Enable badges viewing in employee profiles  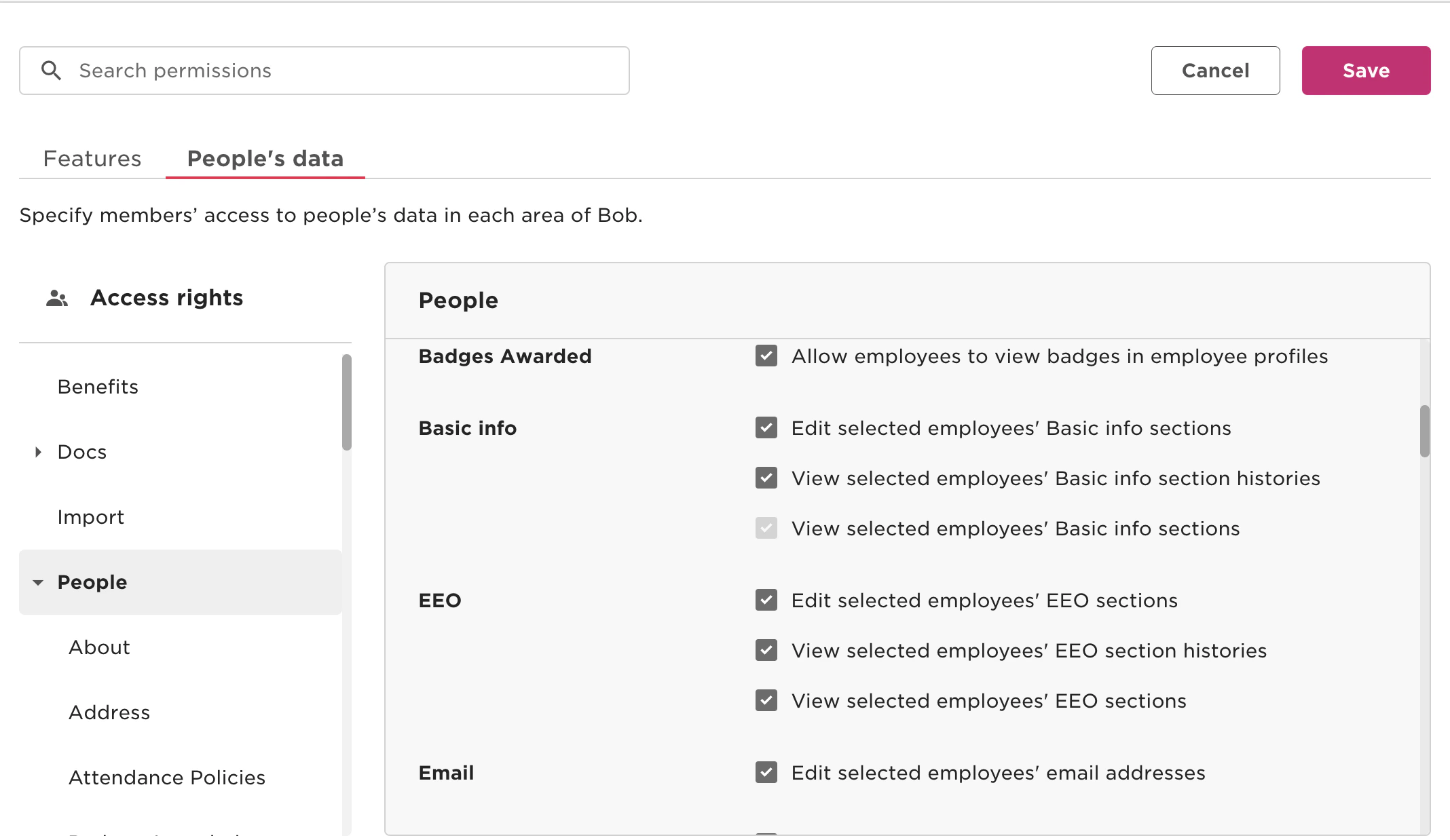coord(766,356)
